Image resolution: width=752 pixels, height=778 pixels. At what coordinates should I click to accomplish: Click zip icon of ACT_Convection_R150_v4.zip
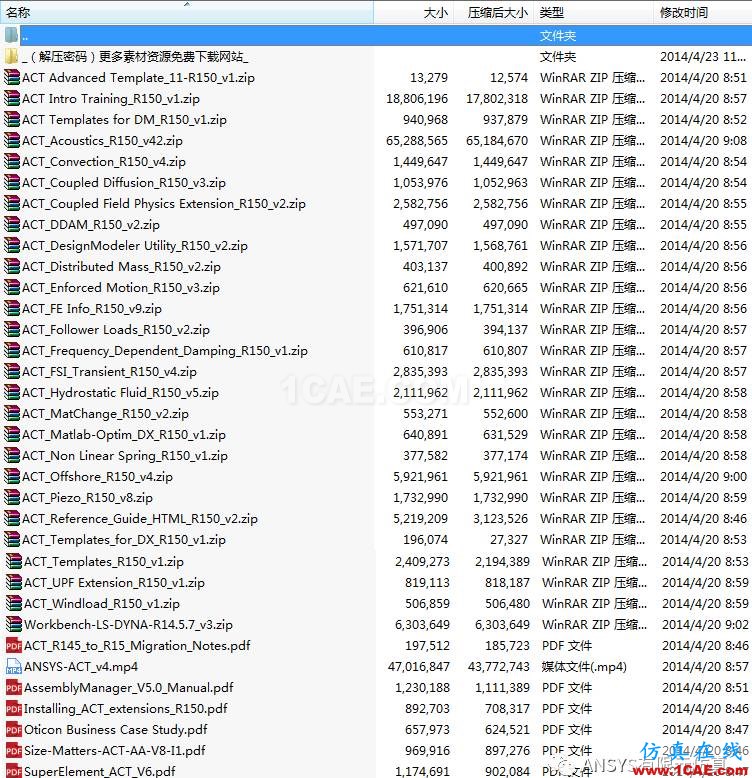tap(12, 161)
